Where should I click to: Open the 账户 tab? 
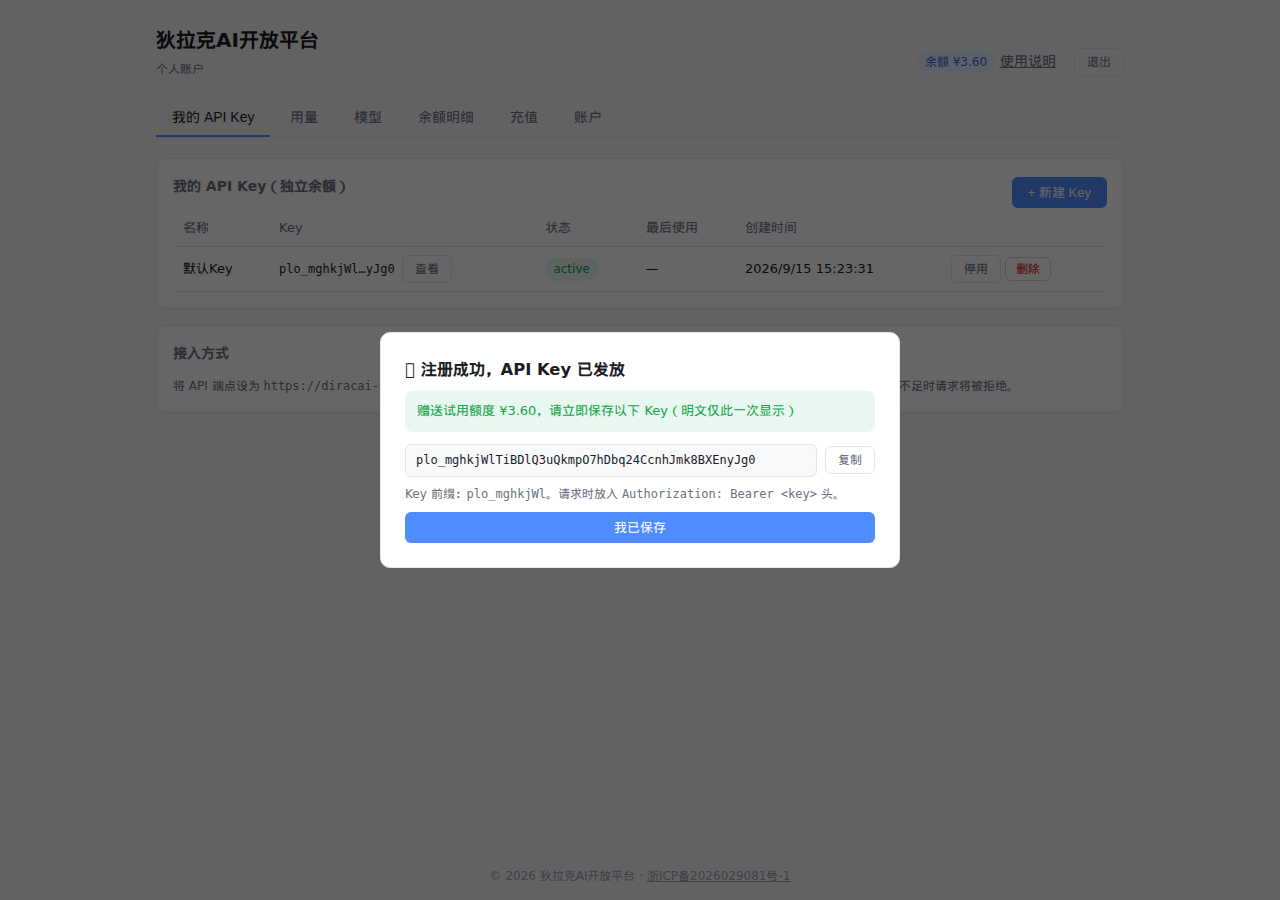point(588,117)
